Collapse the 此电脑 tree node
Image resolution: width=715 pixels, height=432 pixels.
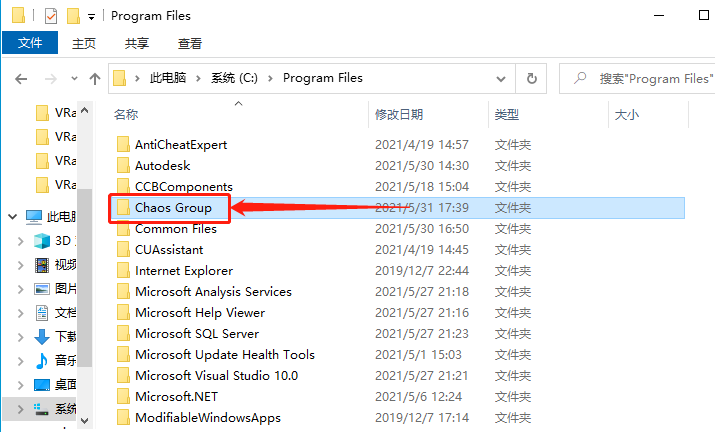(x=13, y=217)
